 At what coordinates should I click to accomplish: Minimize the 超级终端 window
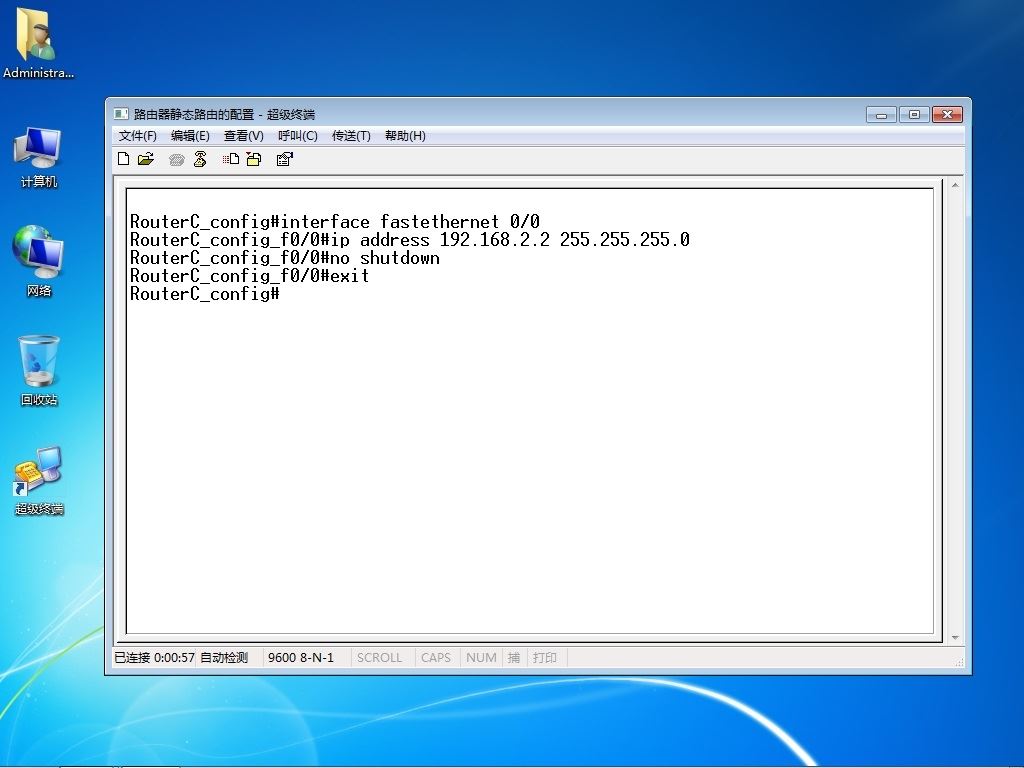tap(881, 115)
